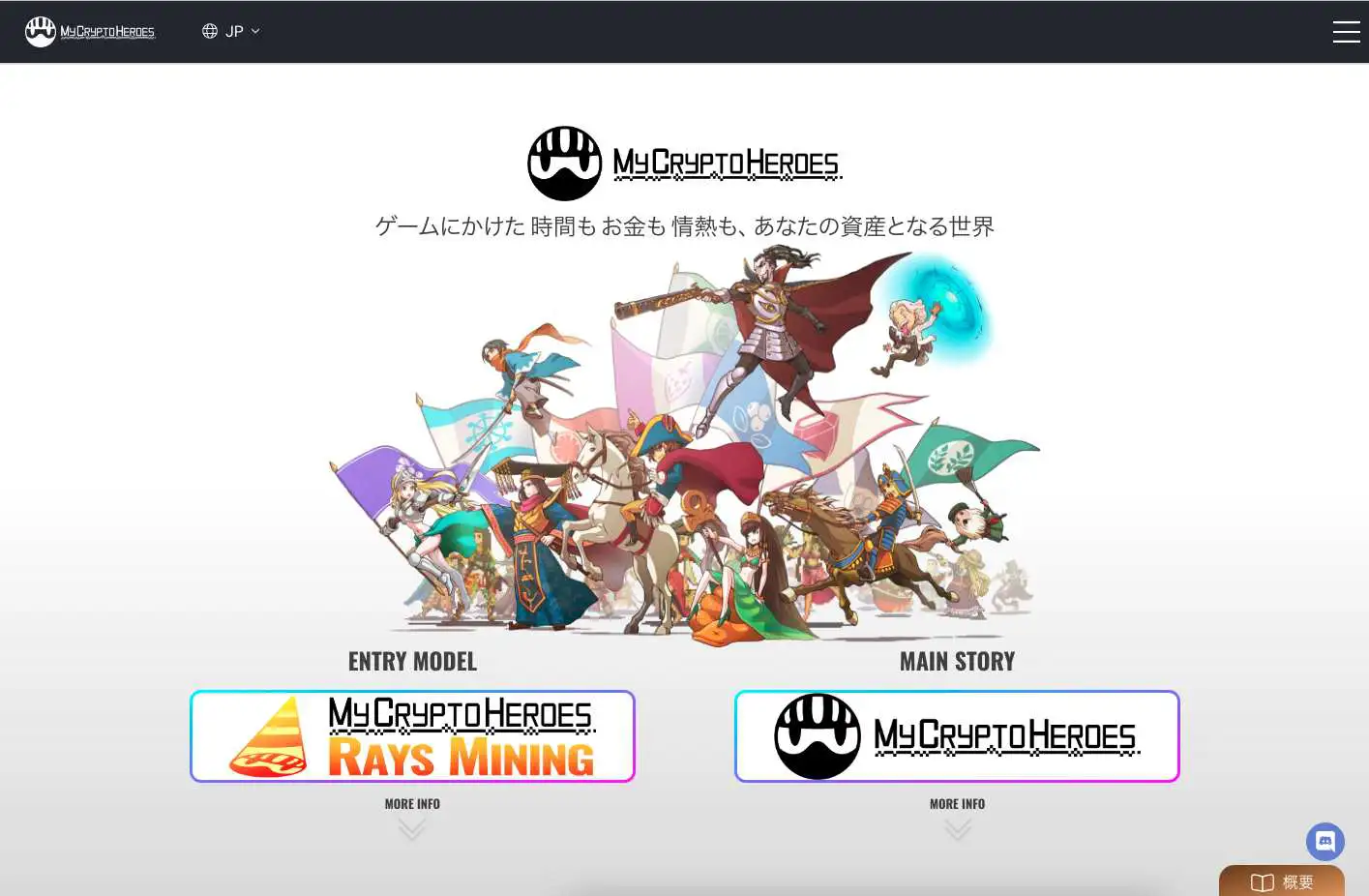Click the glowing cyan orb in hero artwork

pos(940,308)
